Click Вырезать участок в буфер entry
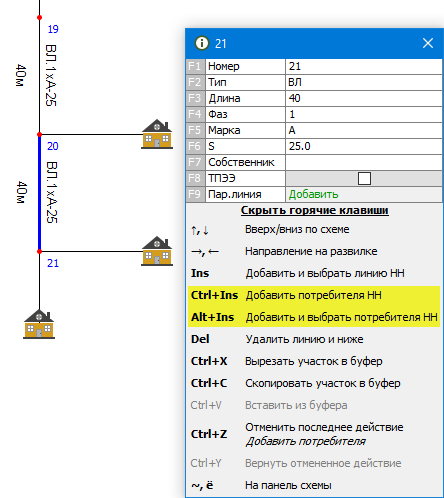 click(314, 361)
